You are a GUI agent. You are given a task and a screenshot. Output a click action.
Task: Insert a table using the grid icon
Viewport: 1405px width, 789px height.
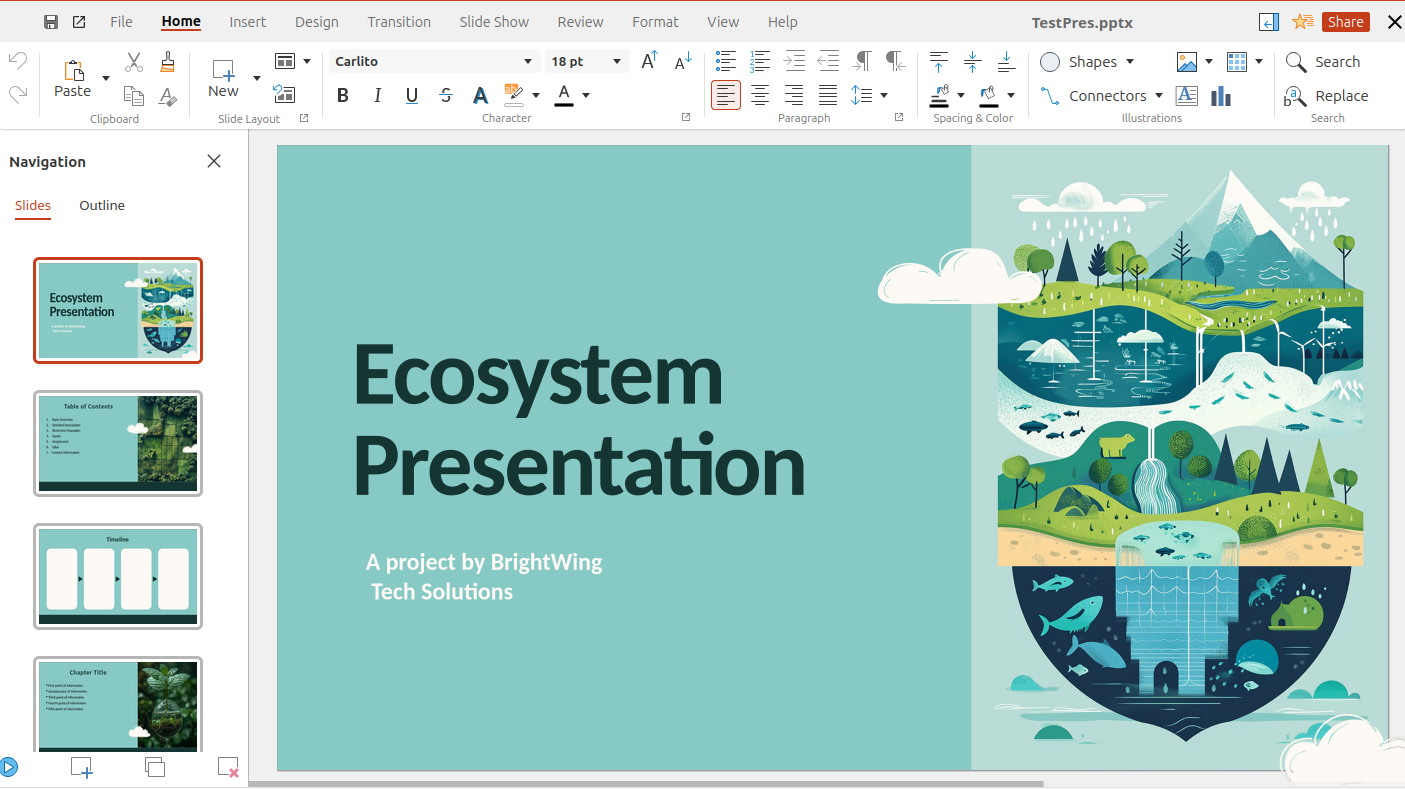point(1237,62)
